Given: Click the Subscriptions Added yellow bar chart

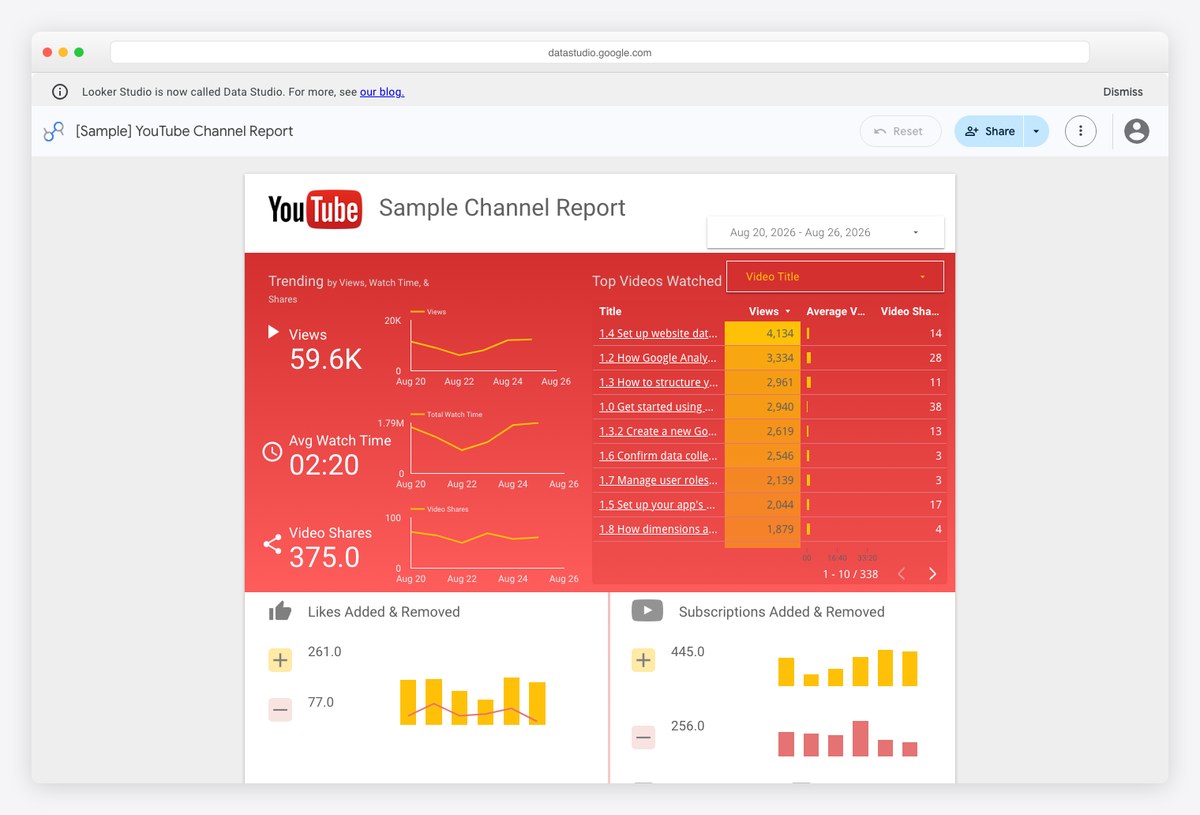Looking at the screenshot, I should point(848,668).
